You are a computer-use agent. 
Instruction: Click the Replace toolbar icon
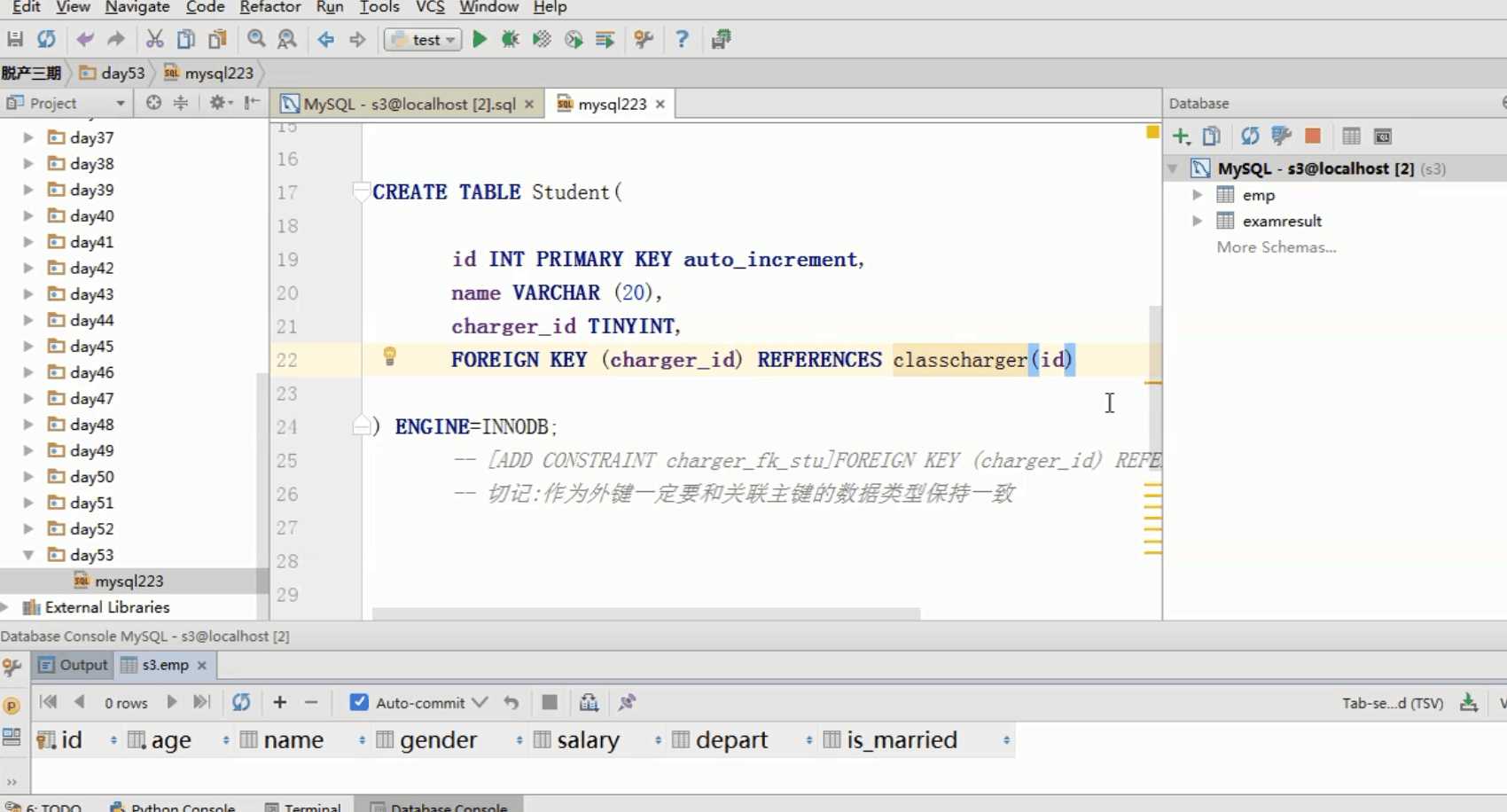pyautogui.click(x=287, y=39)
